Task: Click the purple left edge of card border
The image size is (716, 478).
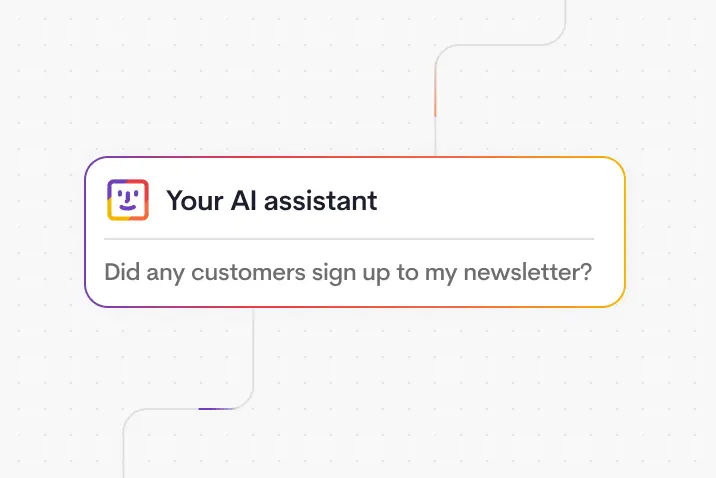Action: pyautogui.click(x=85, y=232)
